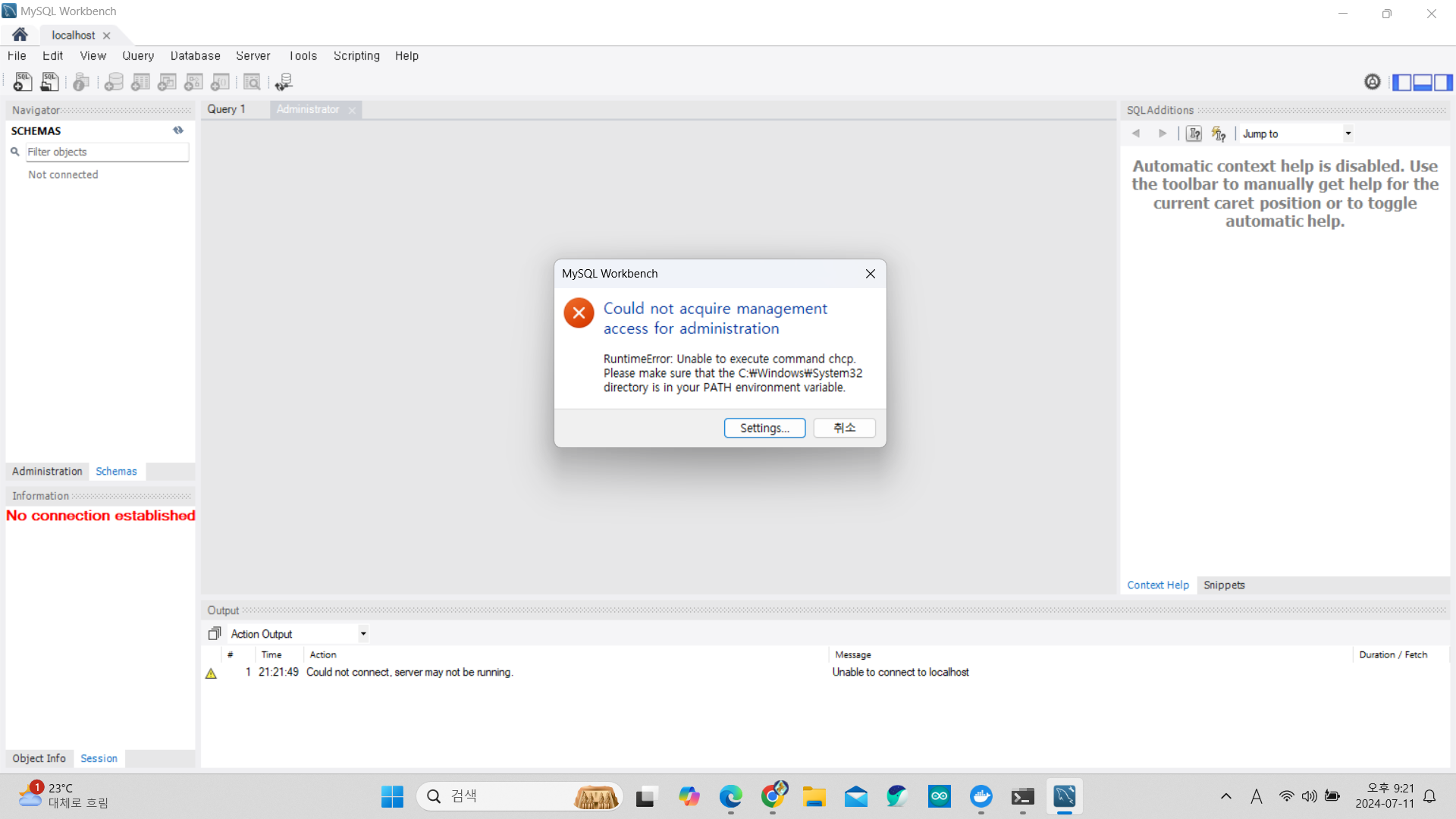Select the 'Could not connect' output row
1456x819 pixels.
[825, 673]
